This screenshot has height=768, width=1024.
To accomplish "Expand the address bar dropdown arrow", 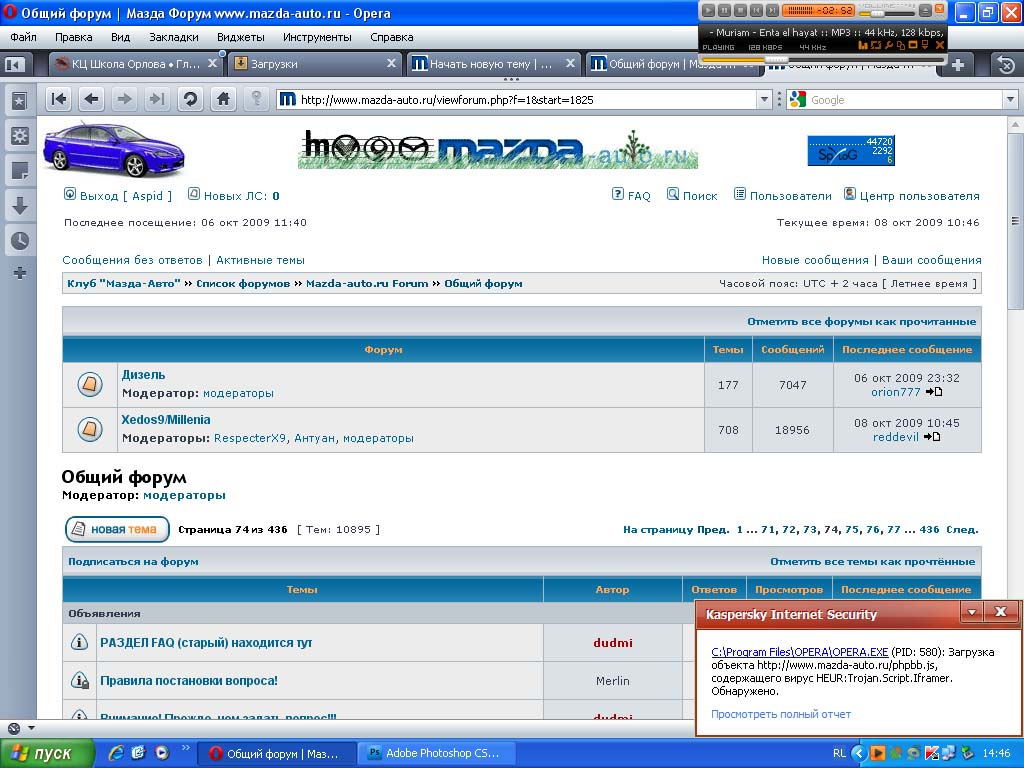I will pyautogui.click(x=764, y=100).
